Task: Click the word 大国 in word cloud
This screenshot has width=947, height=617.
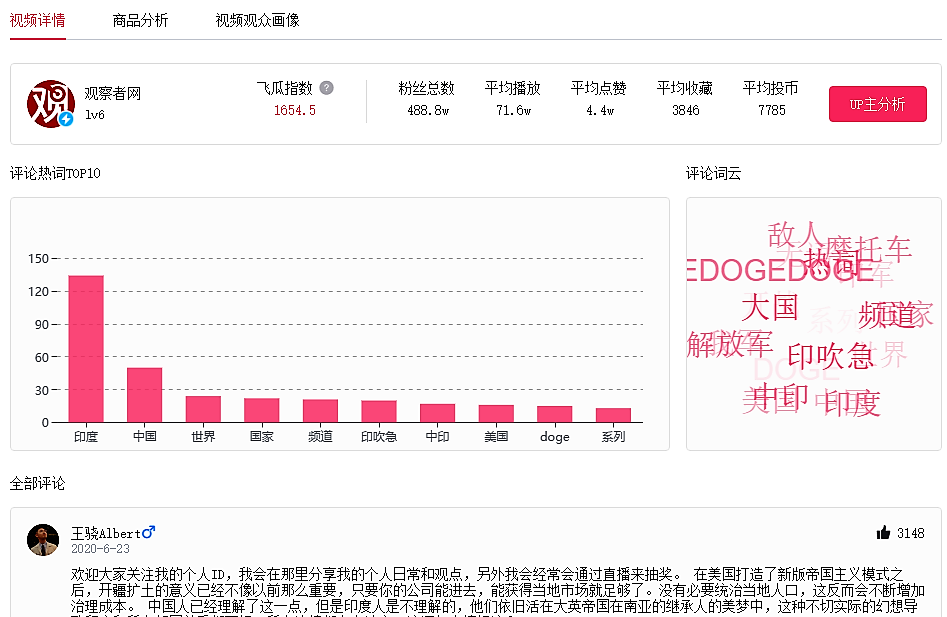Action: (x=770, y=307)
